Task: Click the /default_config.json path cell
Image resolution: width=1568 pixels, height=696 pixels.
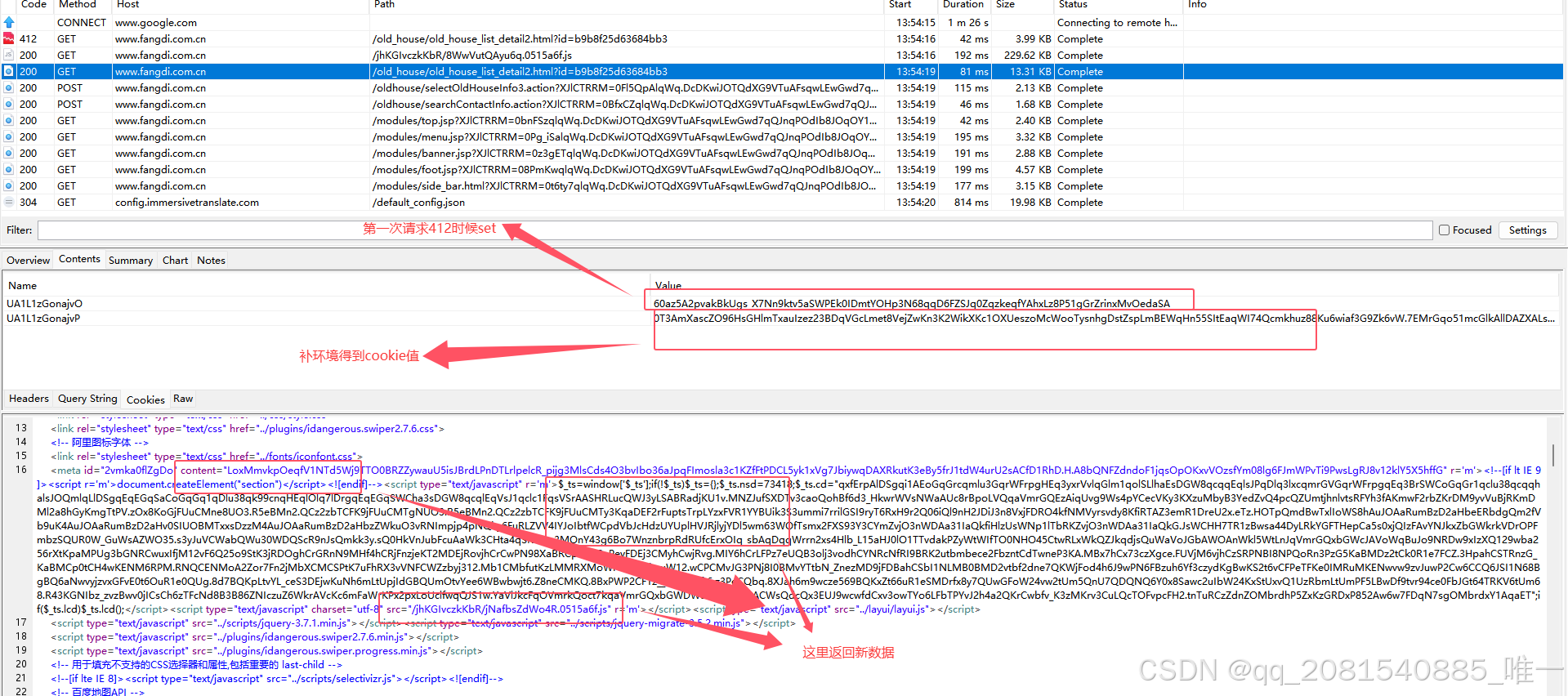Action: coord(418,202)
